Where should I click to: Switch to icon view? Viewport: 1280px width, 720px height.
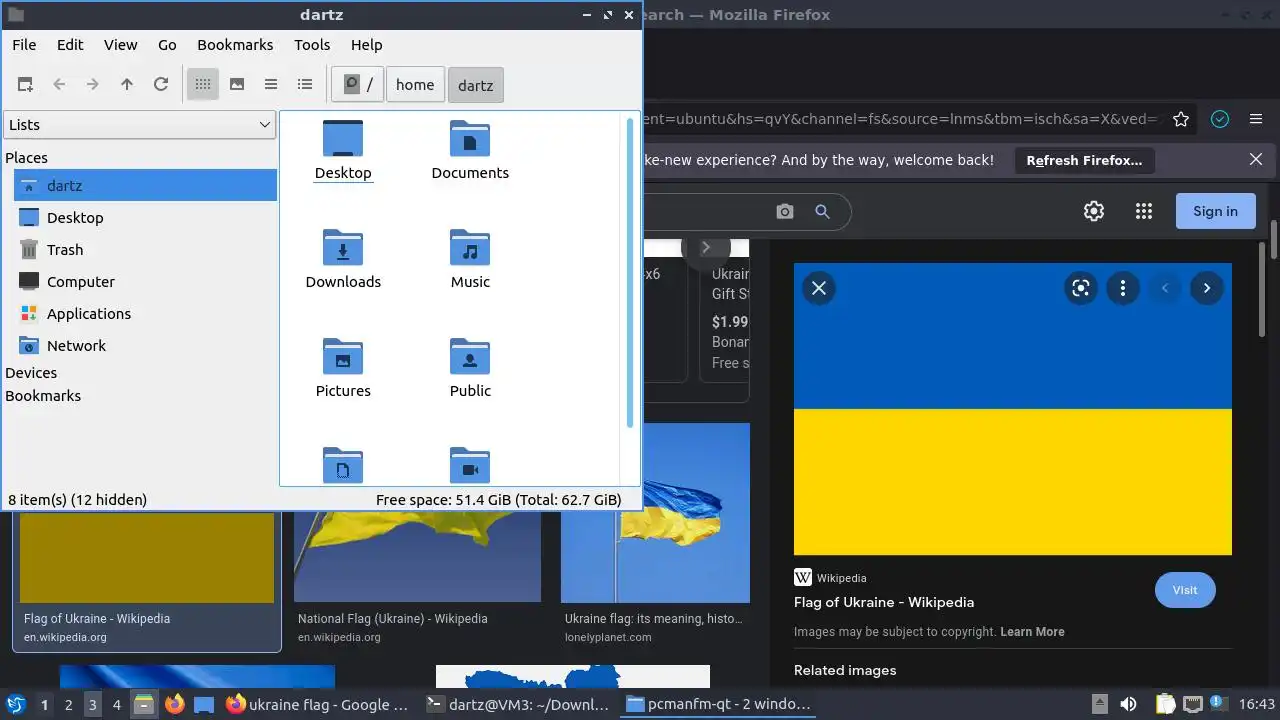[203, 85]
